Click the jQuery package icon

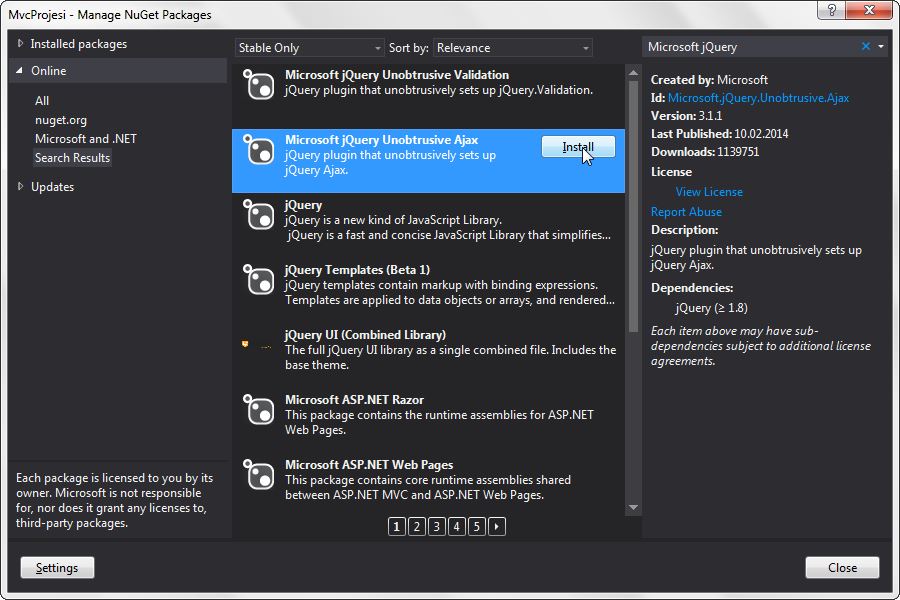click(x=259, y=216)
